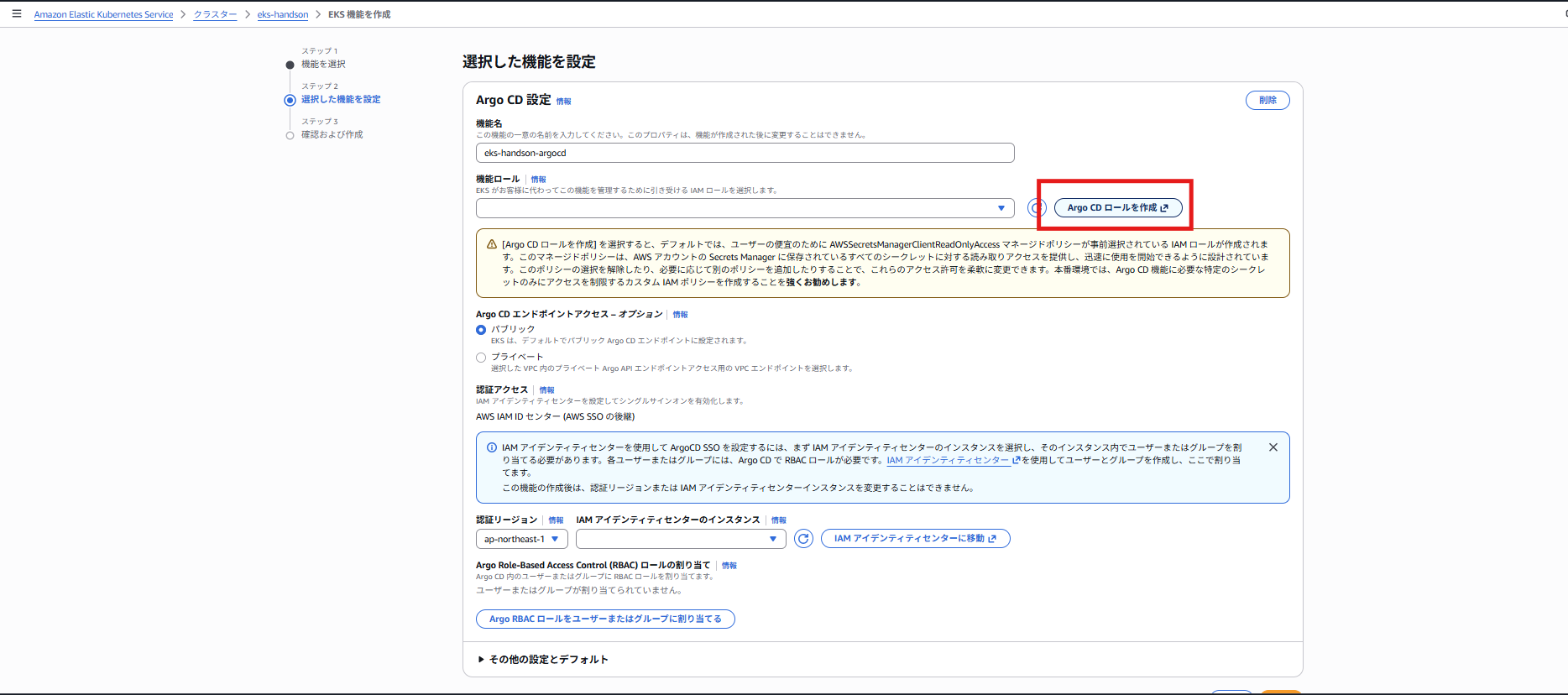Click the 機能名 field containing eks-handson-argocd
The image size is (1568, 695).
click(x=745, y=153)
